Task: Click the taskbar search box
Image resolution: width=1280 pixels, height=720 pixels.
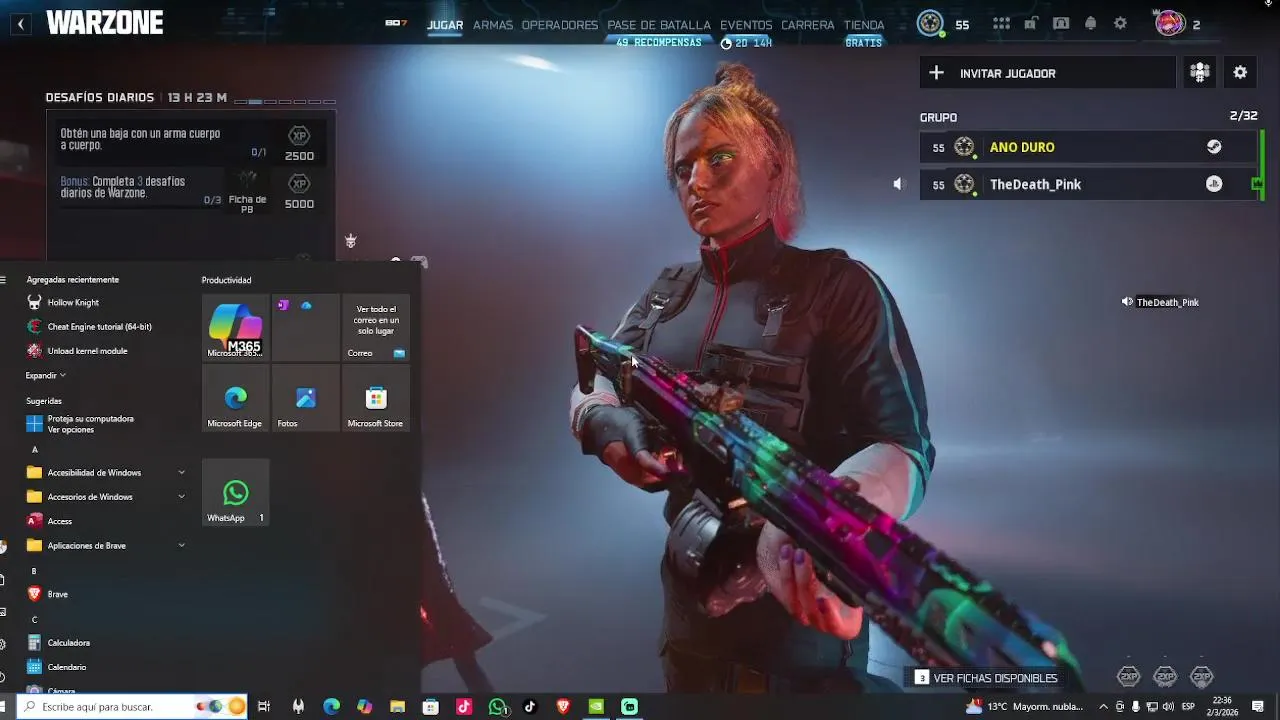Action: 133,706
